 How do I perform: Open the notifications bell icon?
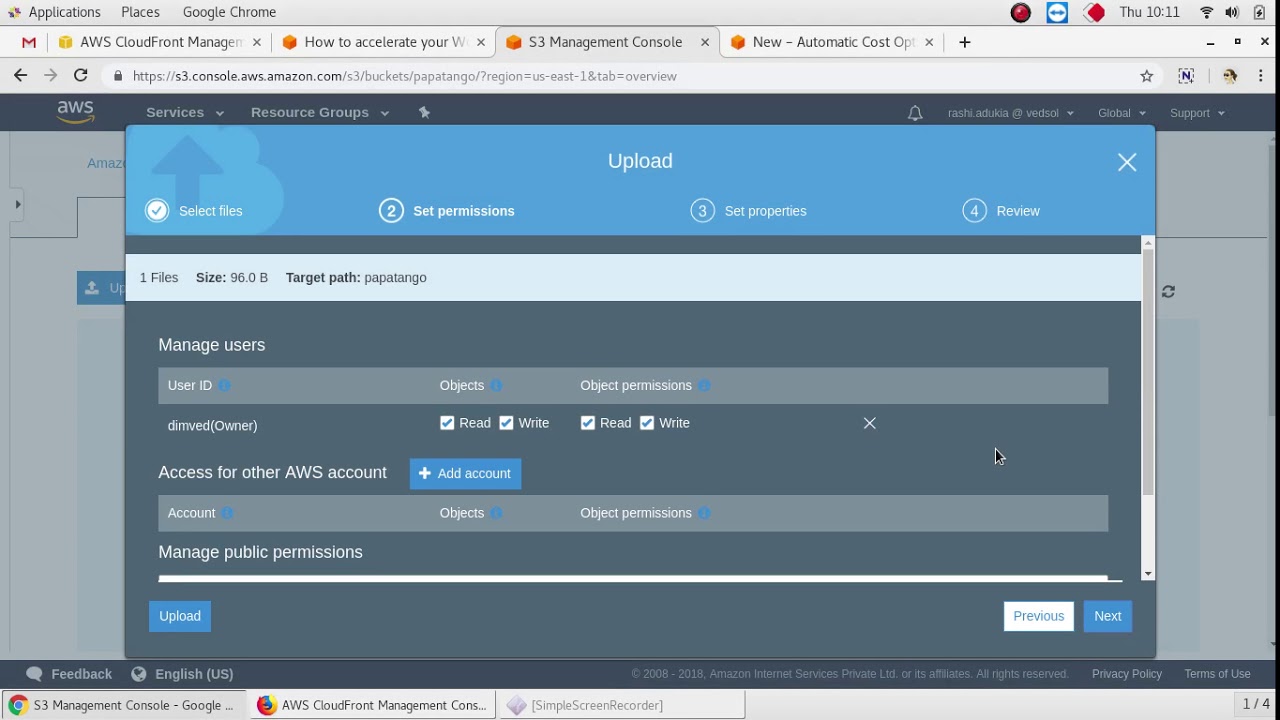coord(915,113)
